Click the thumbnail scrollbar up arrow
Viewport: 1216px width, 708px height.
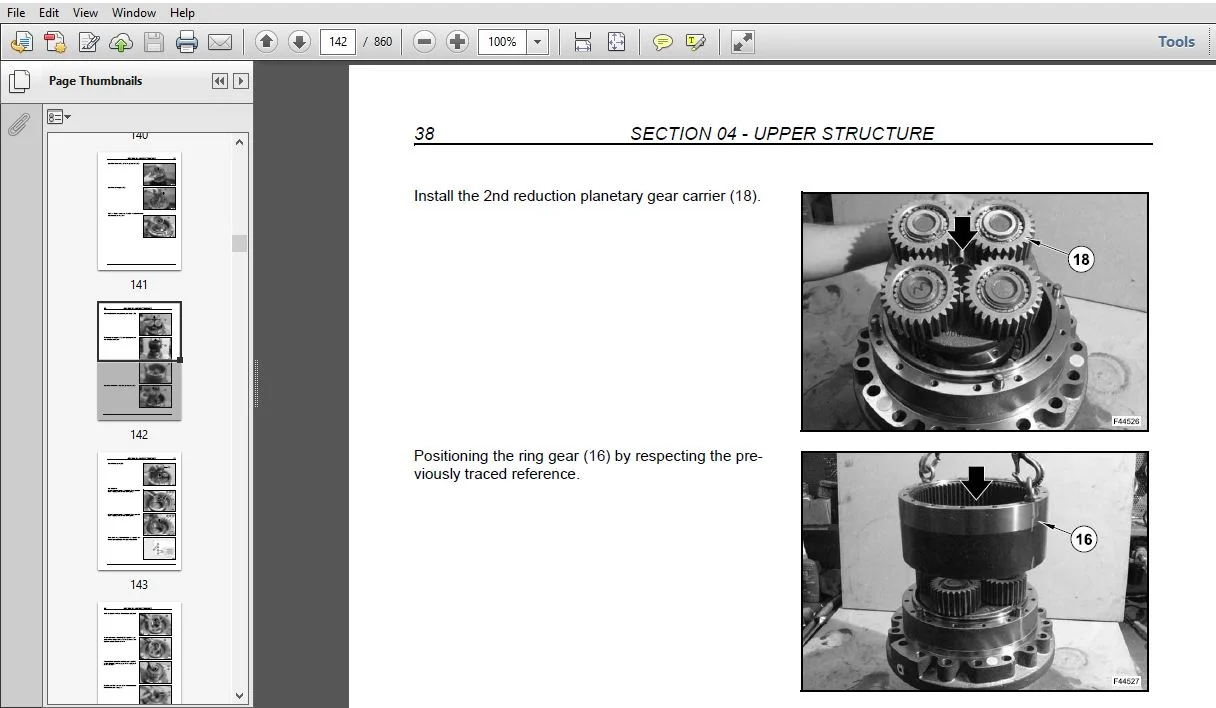click(240, 142)
